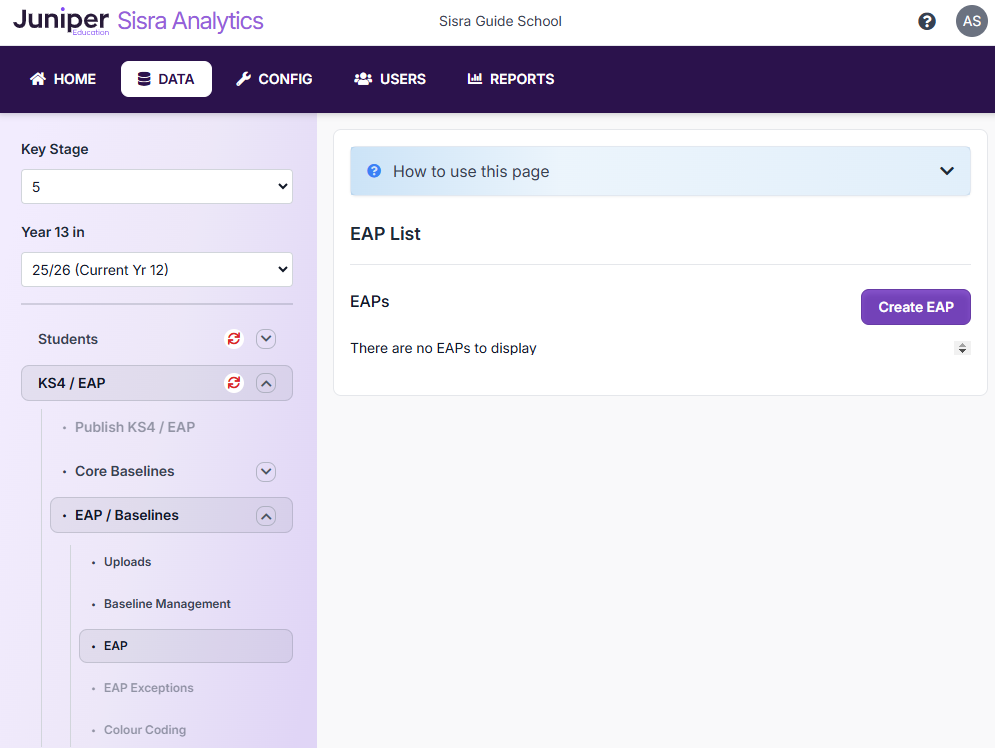Viewport: 995px width, 748px height.
Task: Collapse the How to use this page panel
Action: click(946, 171)
